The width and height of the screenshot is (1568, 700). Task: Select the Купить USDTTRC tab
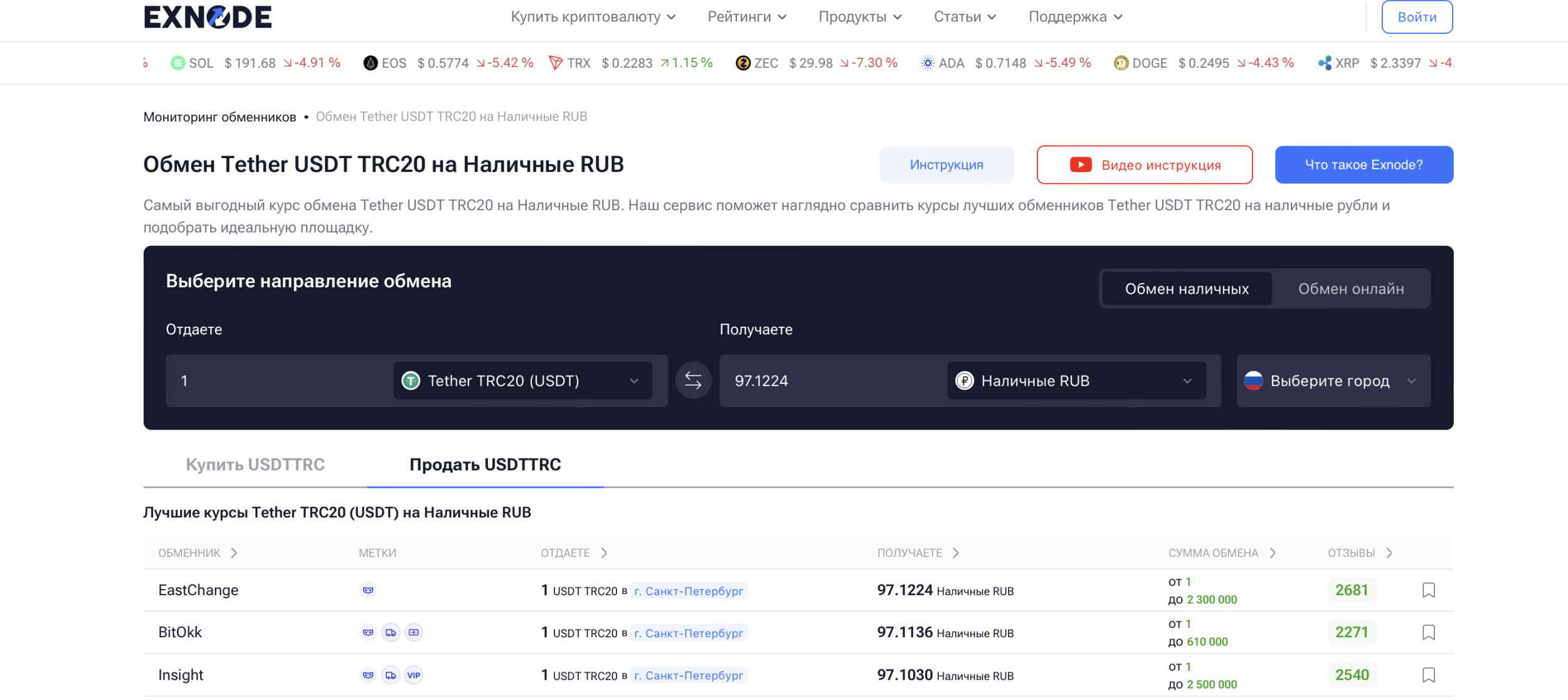coord(255,465)
